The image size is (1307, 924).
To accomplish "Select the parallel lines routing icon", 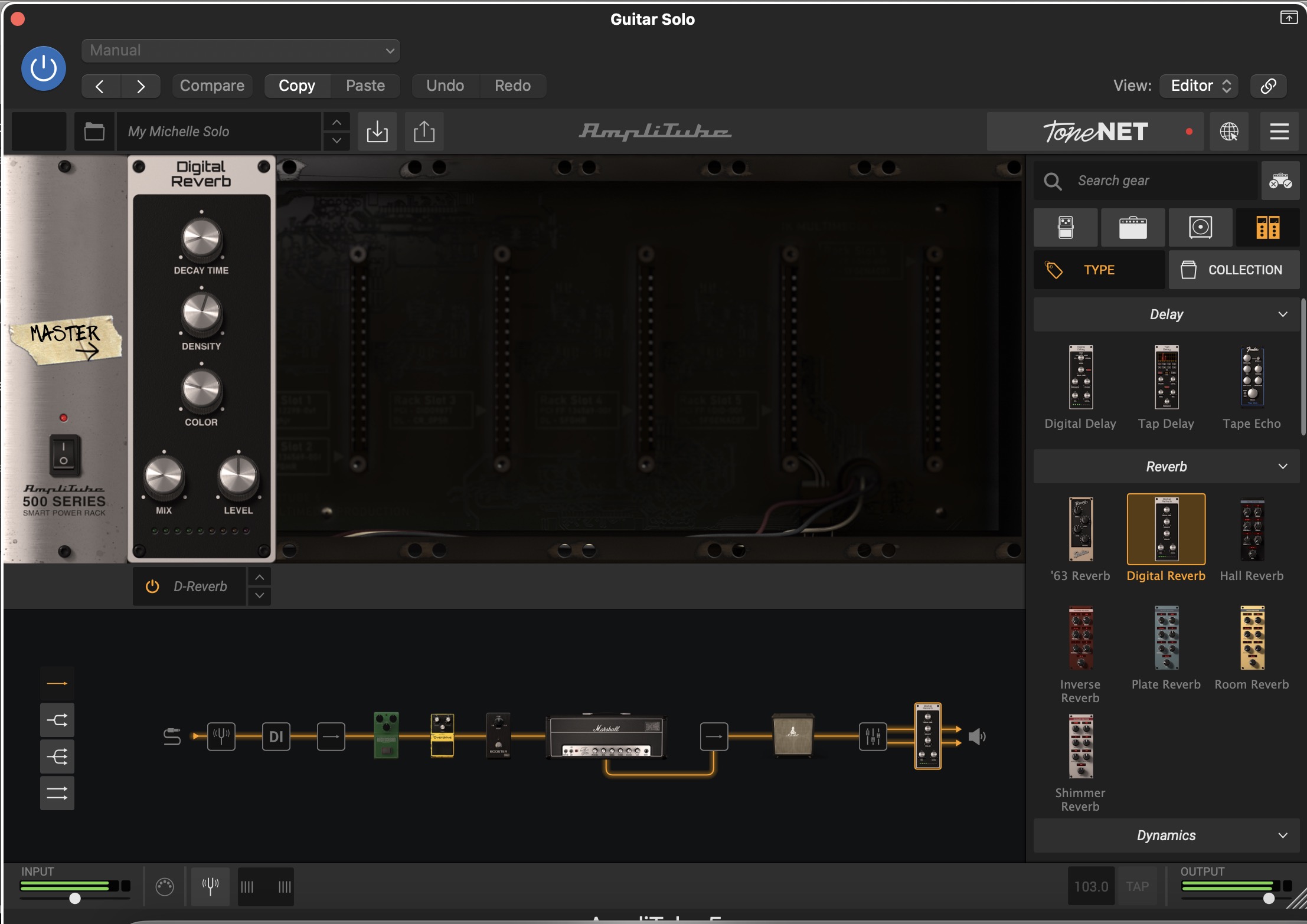I will click(57, 794).
